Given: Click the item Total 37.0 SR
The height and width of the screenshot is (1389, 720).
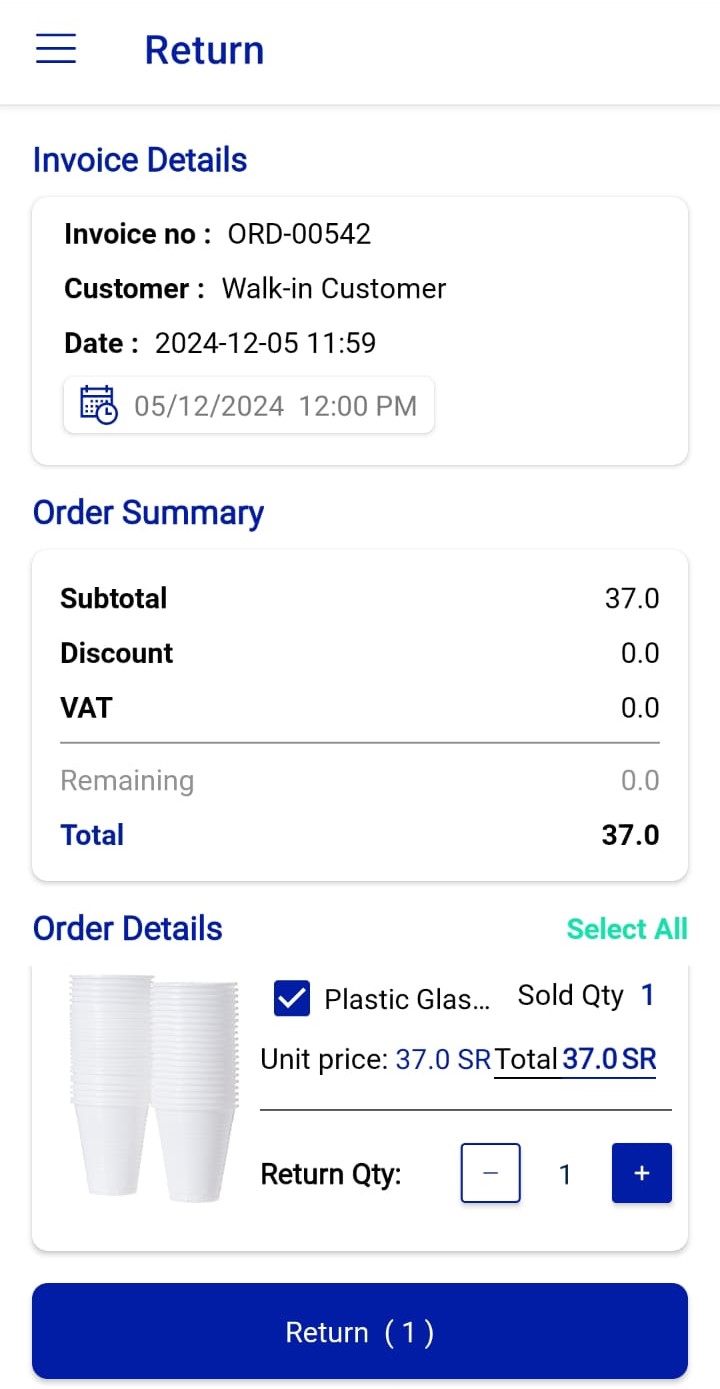Looking at the screenshot, I should (576, 1059).
